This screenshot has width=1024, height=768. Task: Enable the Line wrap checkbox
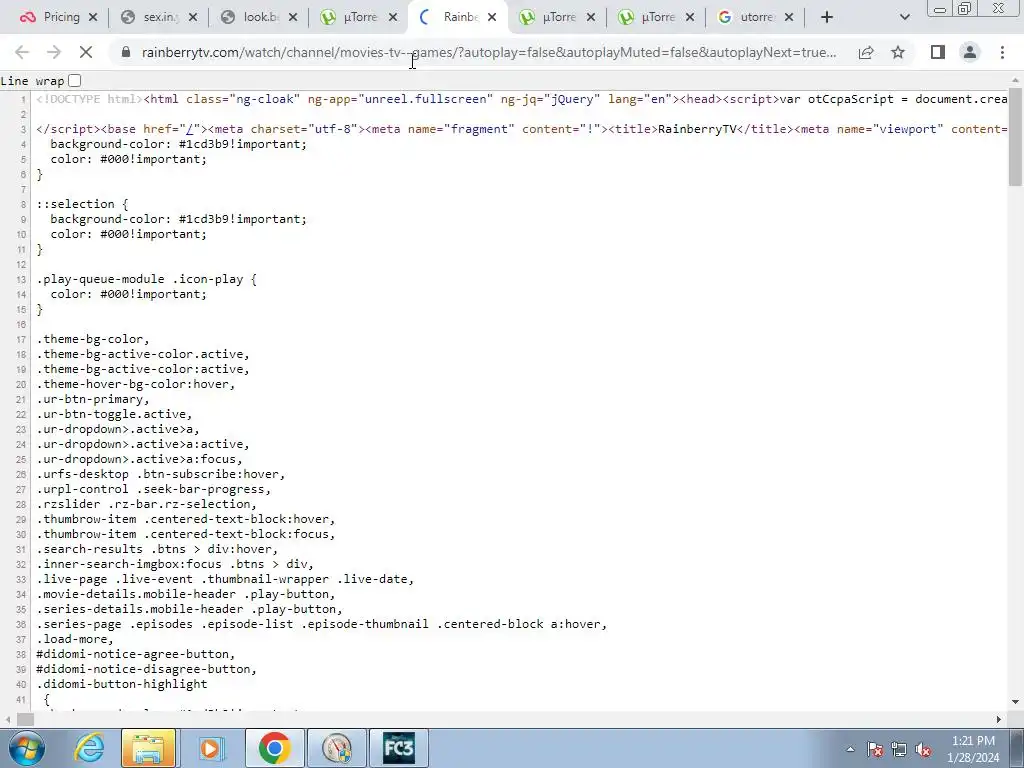tap(74, 80)
